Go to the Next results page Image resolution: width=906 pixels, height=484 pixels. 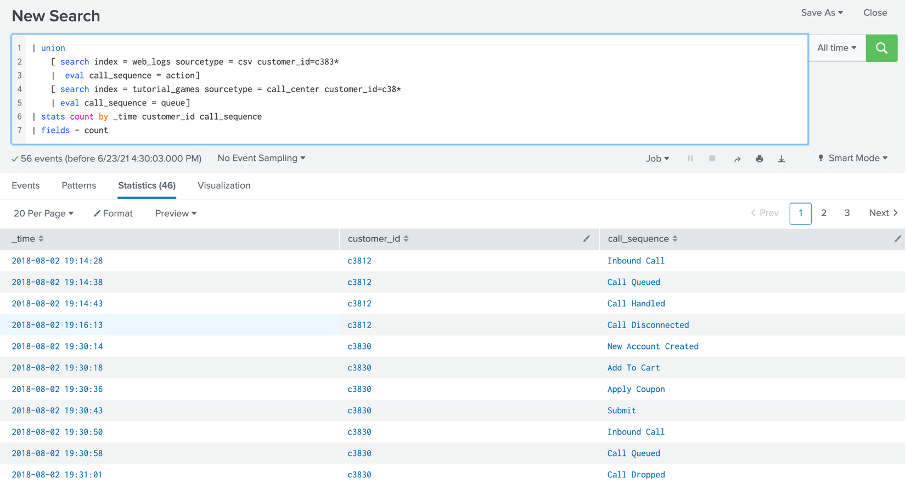coord(883,213)
